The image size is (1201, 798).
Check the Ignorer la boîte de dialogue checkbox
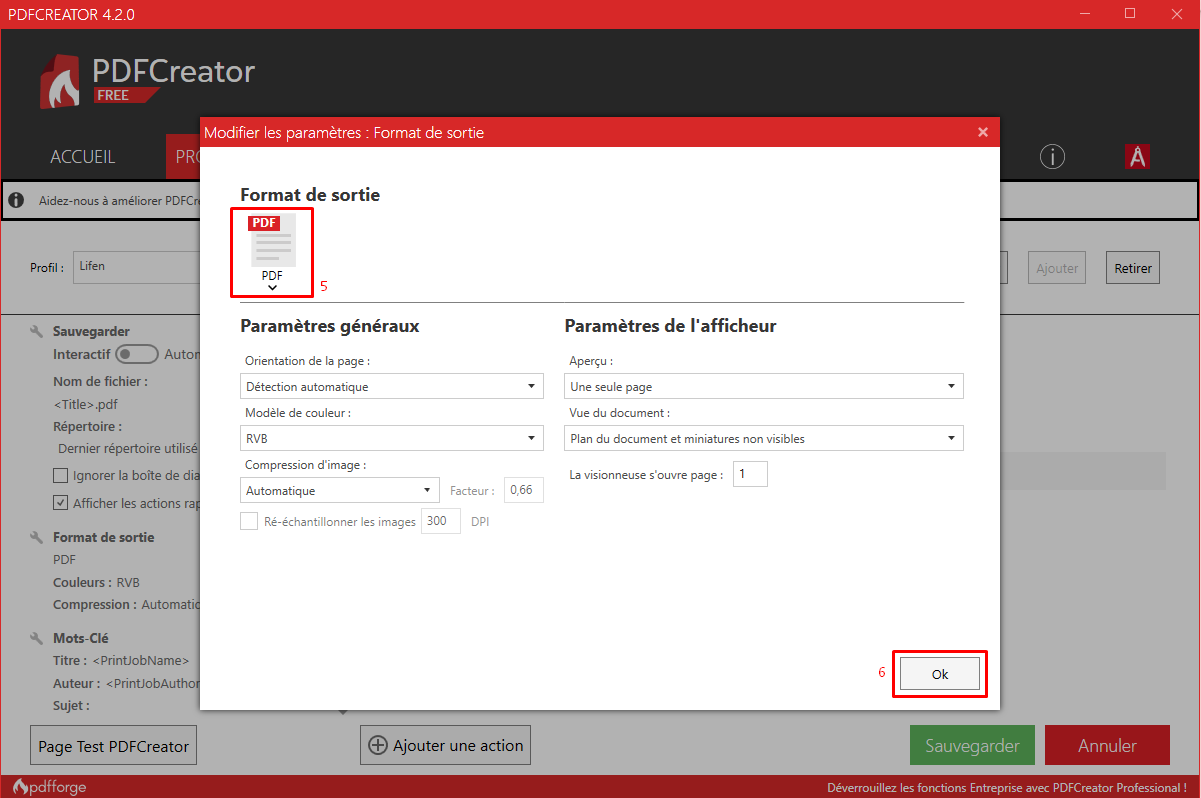coord(61,476)
